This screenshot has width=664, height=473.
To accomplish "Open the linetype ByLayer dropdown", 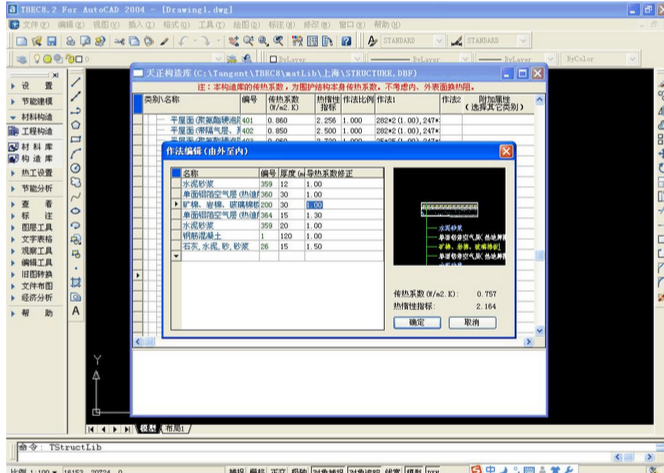I will pyautogui.click(x=465, y=59).
